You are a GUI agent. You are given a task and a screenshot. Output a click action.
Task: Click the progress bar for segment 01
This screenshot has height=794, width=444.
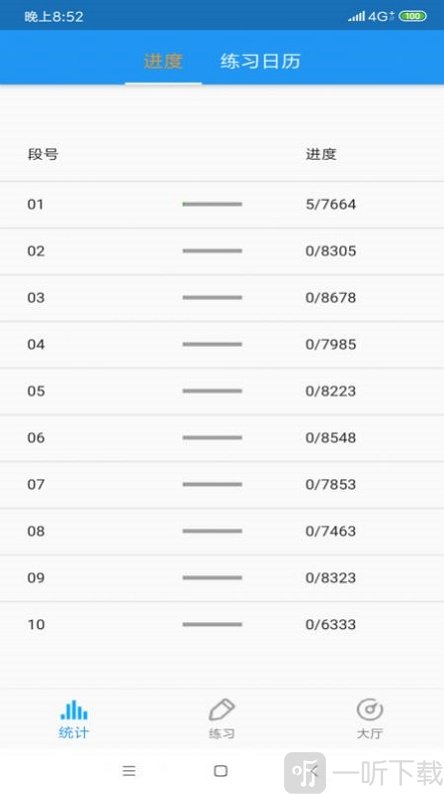click(x=212, y=204)
